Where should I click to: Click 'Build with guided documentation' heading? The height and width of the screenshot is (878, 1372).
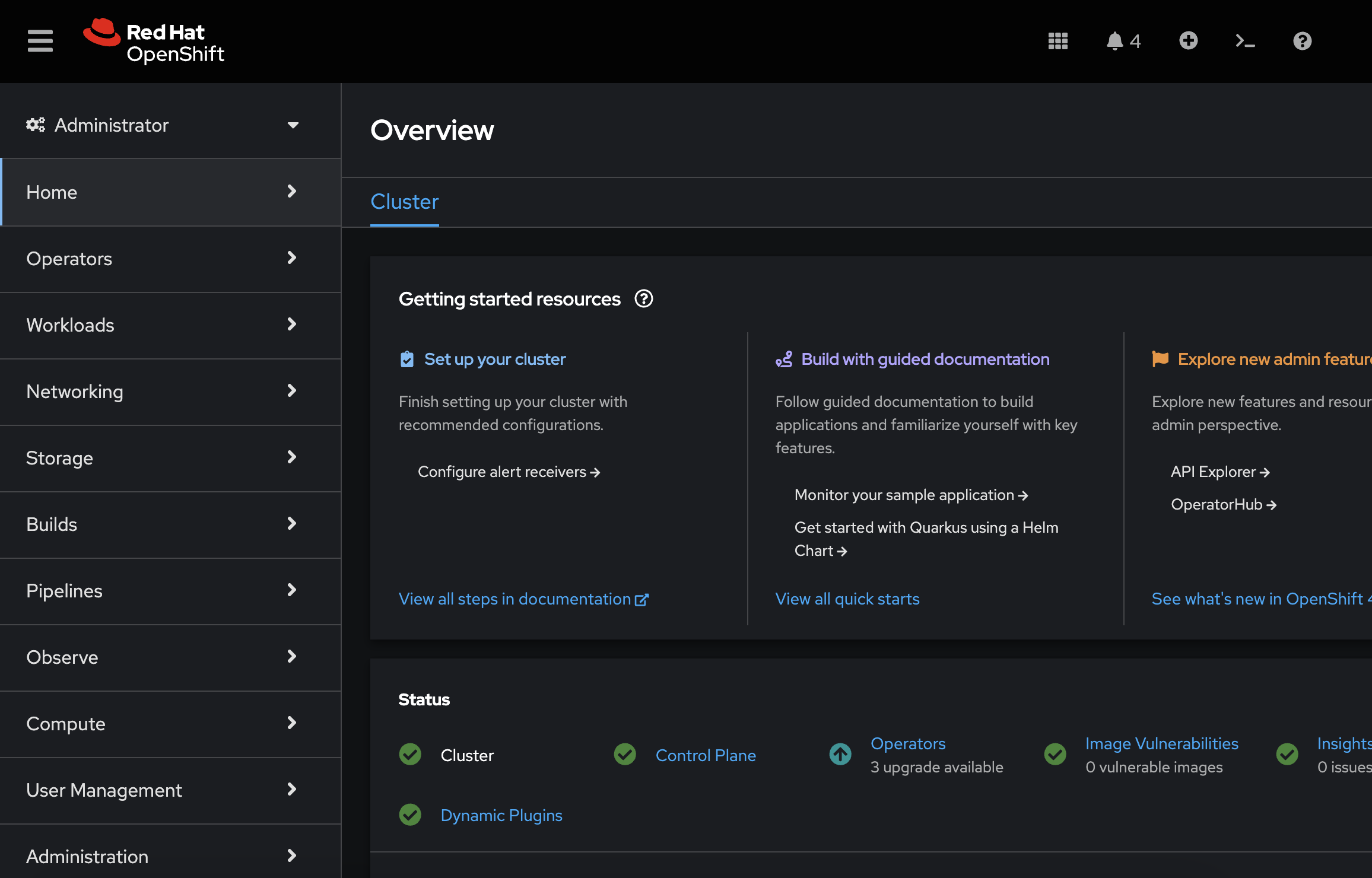click(925, 359)
